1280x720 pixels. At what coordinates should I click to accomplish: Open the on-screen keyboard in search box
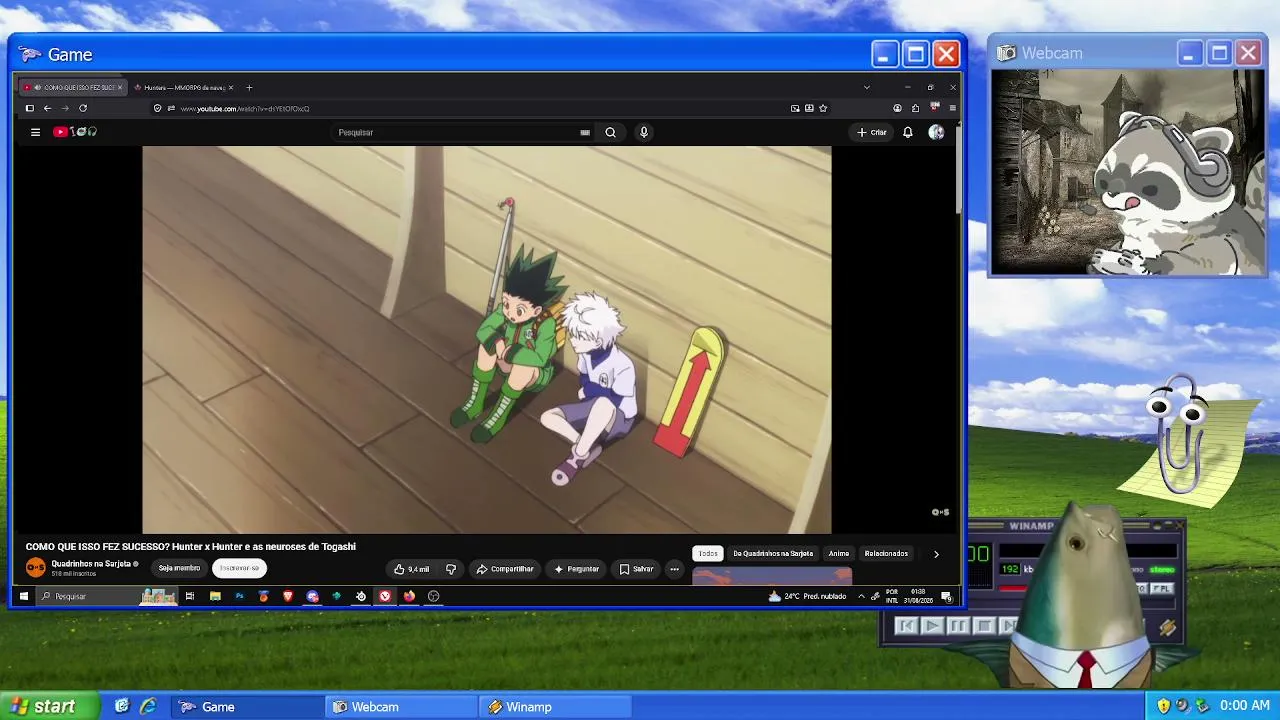585,132
